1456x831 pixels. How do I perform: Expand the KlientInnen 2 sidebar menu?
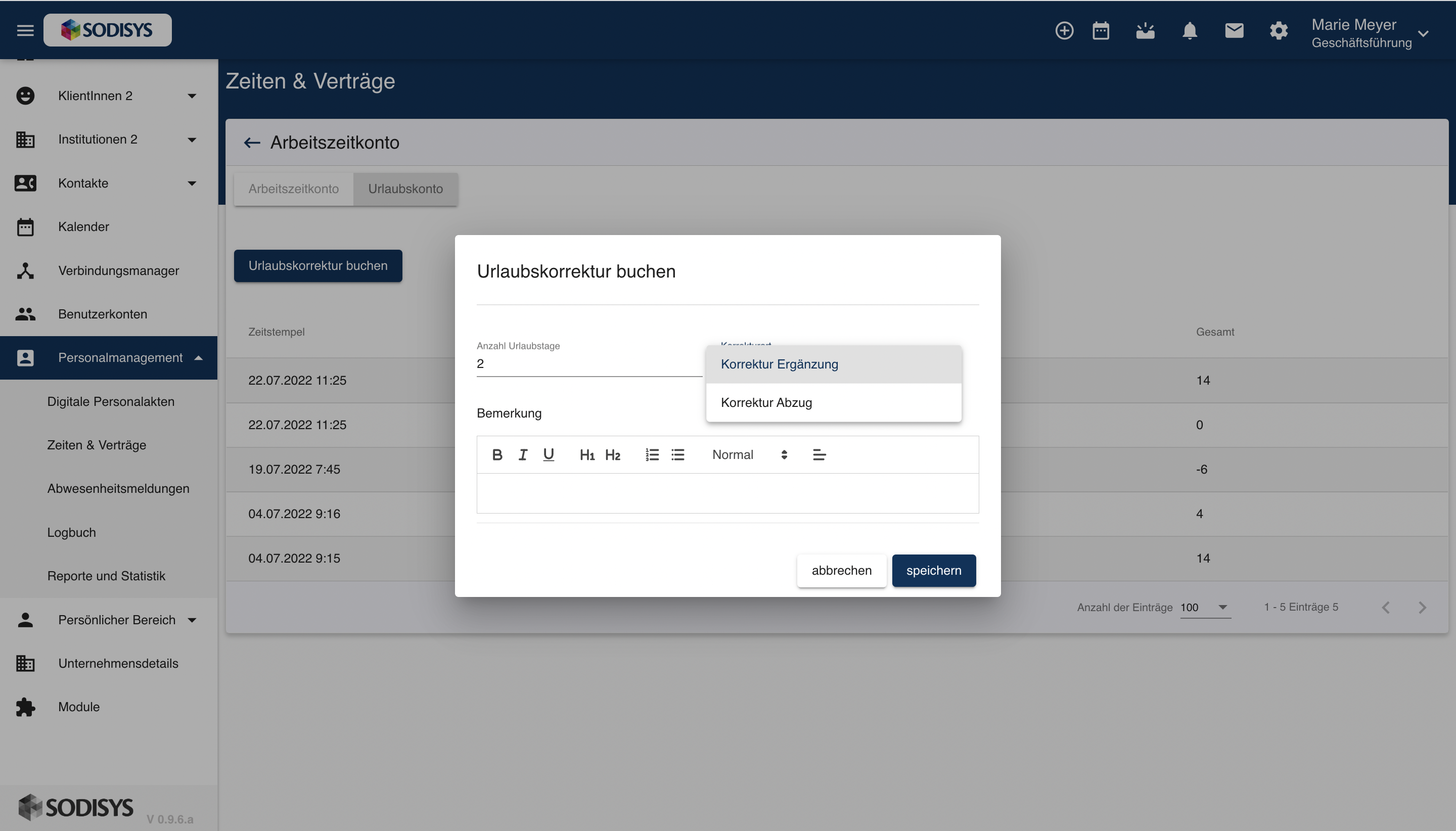tap(192, 96)
